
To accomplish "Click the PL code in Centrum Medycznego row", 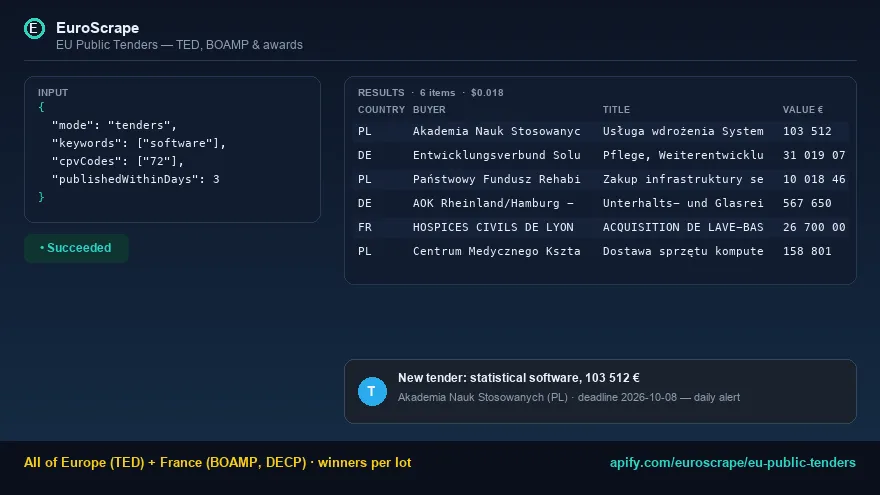I will [365, 251].
